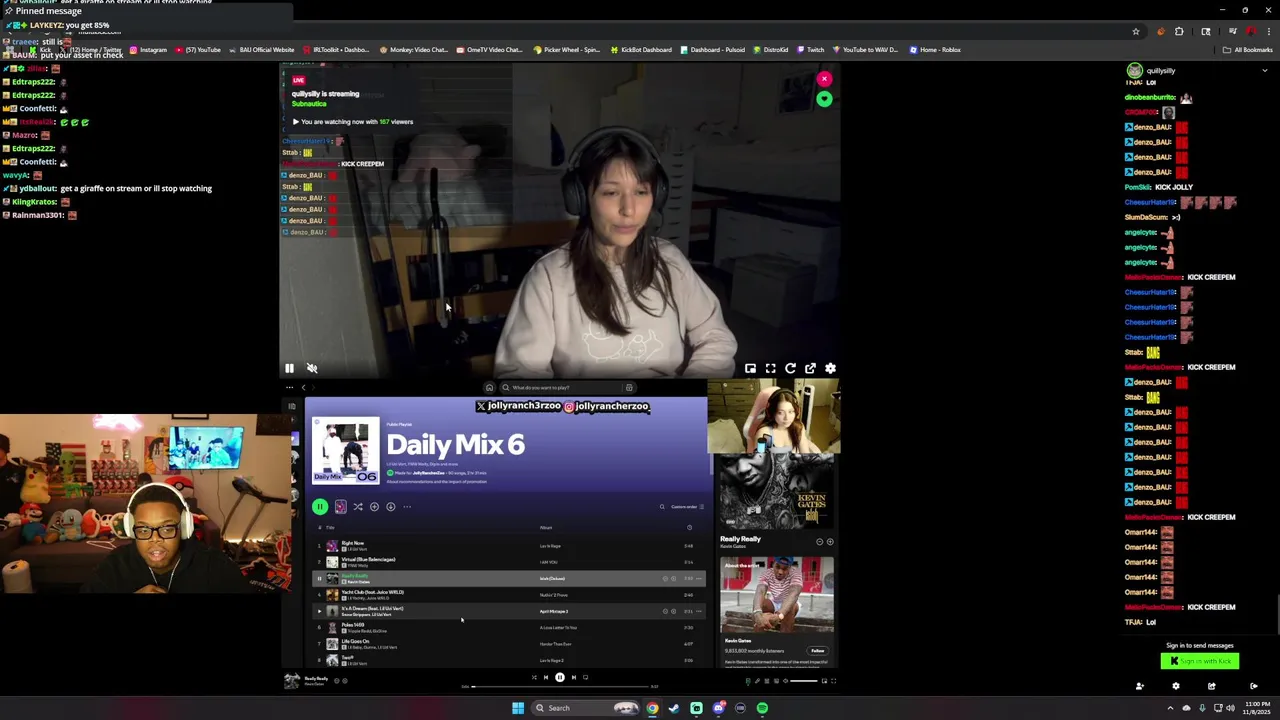Viewport: 1280px width, 720px height.
Task: Follow Kevin Gates in the artist panel
Action: coord(817,651)
